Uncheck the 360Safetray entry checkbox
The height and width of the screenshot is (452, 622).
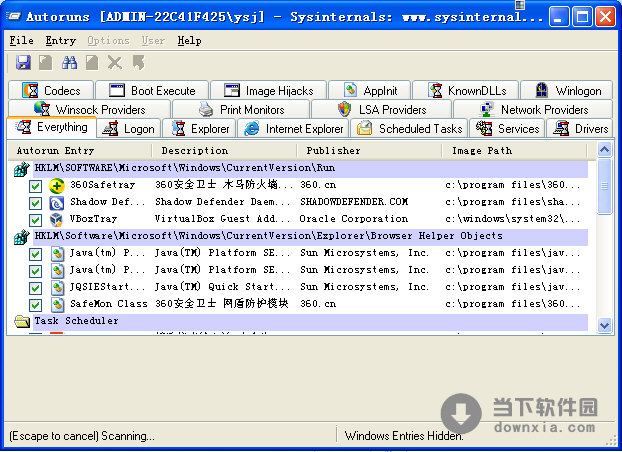click(x=35, y=186)
